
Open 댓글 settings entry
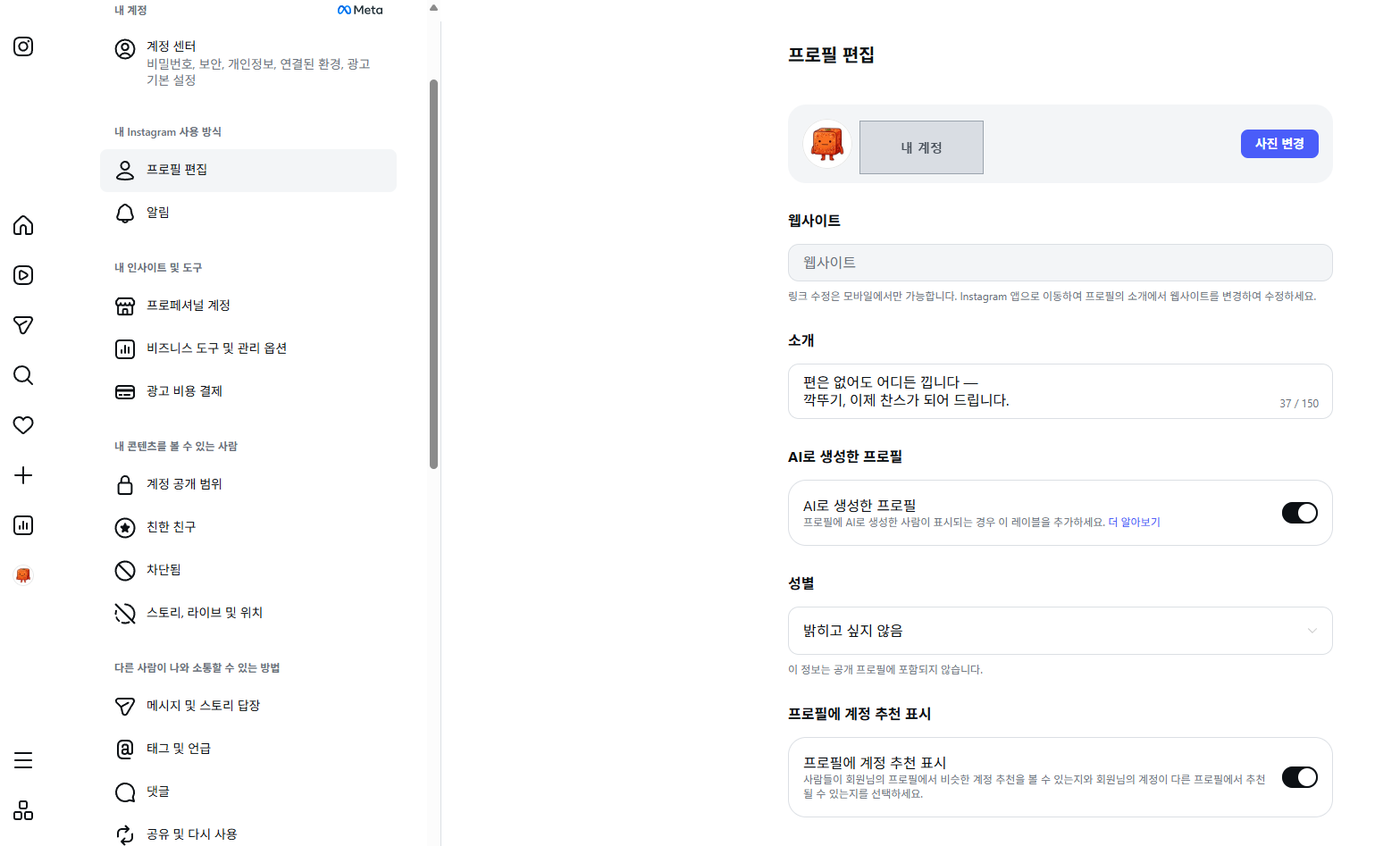(248, 791)
